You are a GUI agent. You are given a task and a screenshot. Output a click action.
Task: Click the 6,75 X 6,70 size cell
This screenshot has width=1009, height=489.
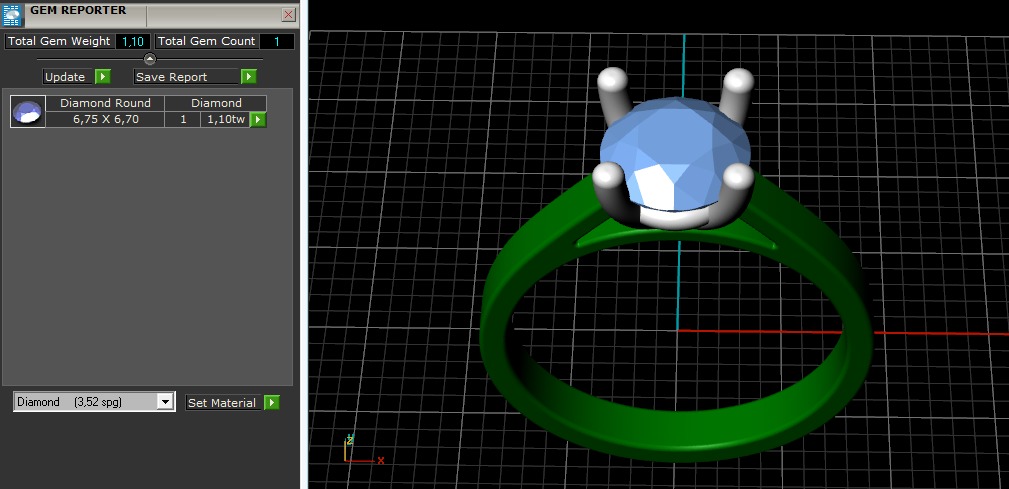[106, 119]
